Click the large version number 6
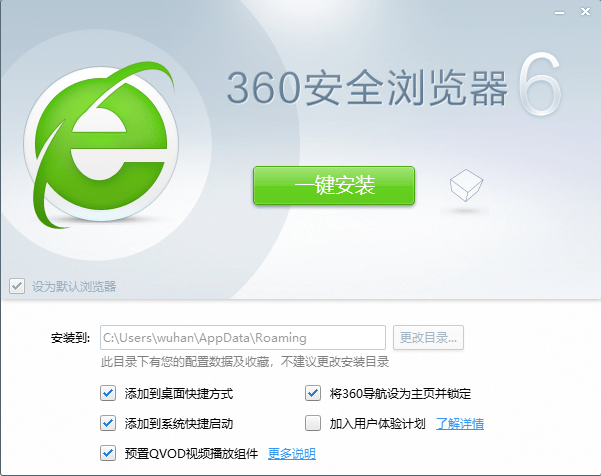This screenshot has width=601, height=476. coord(540,84)
